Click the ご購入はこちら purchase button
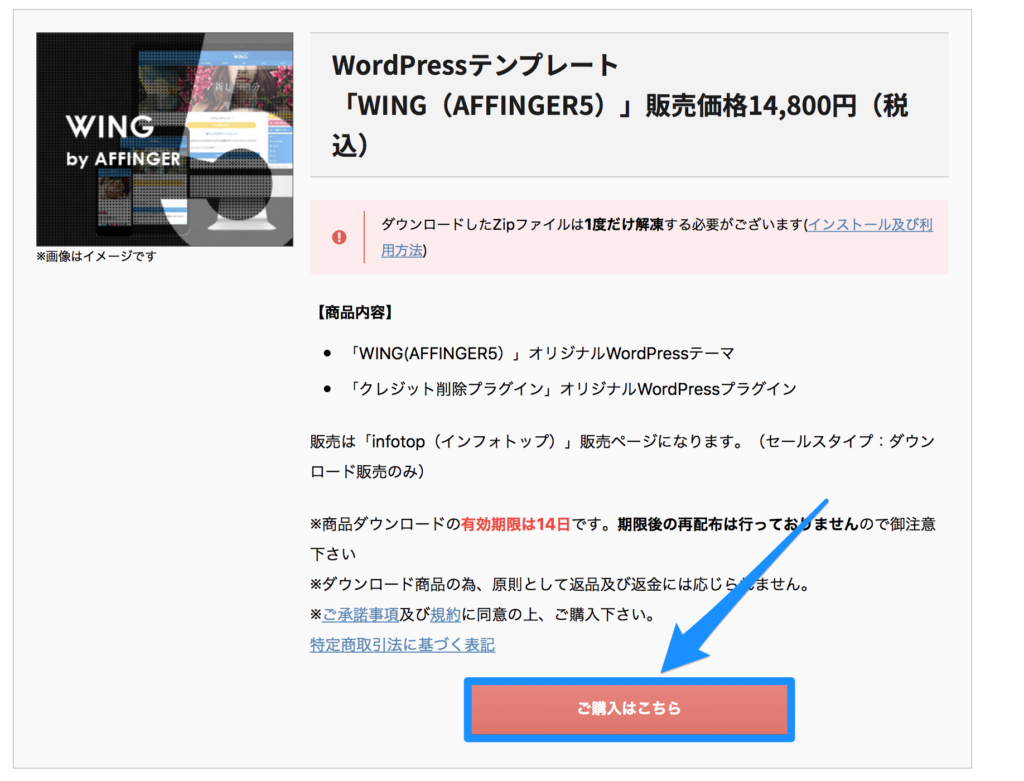 (629, 709)
